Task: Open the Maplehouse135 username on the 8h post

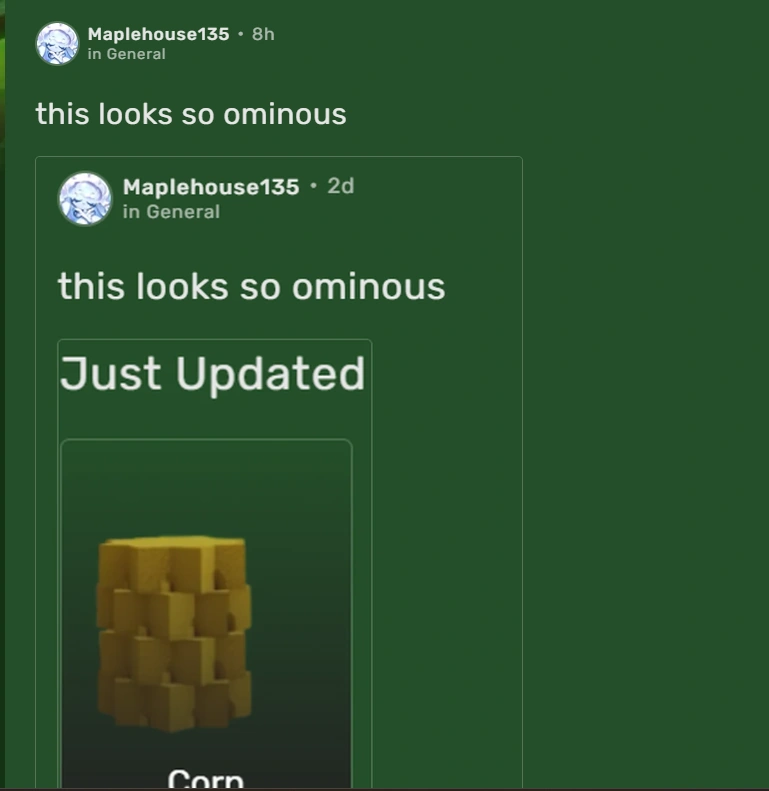Action: coord(158,34)
